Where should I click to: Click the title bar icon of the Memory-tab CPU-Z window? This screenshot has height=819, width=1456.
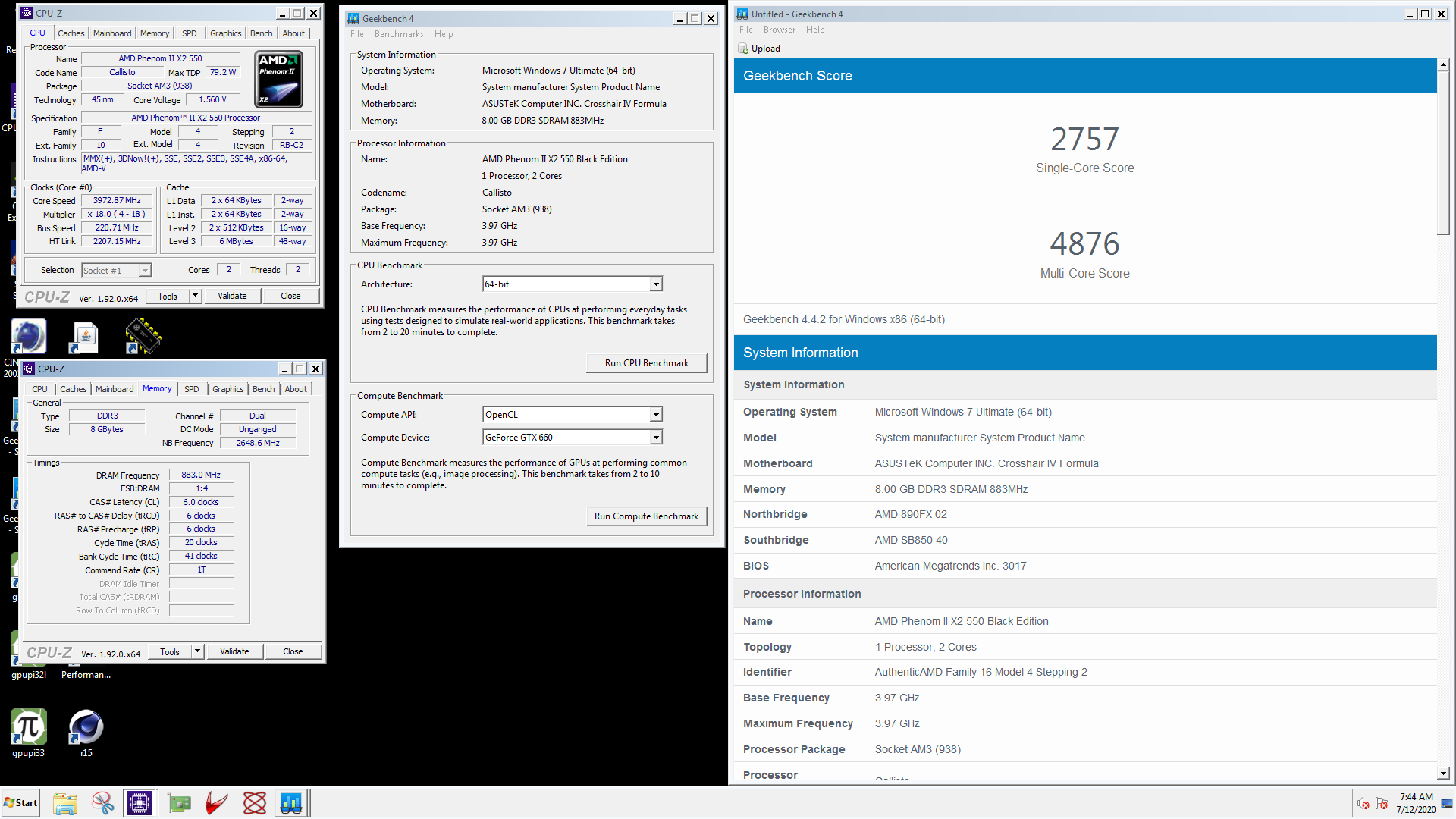click(29, 369)
